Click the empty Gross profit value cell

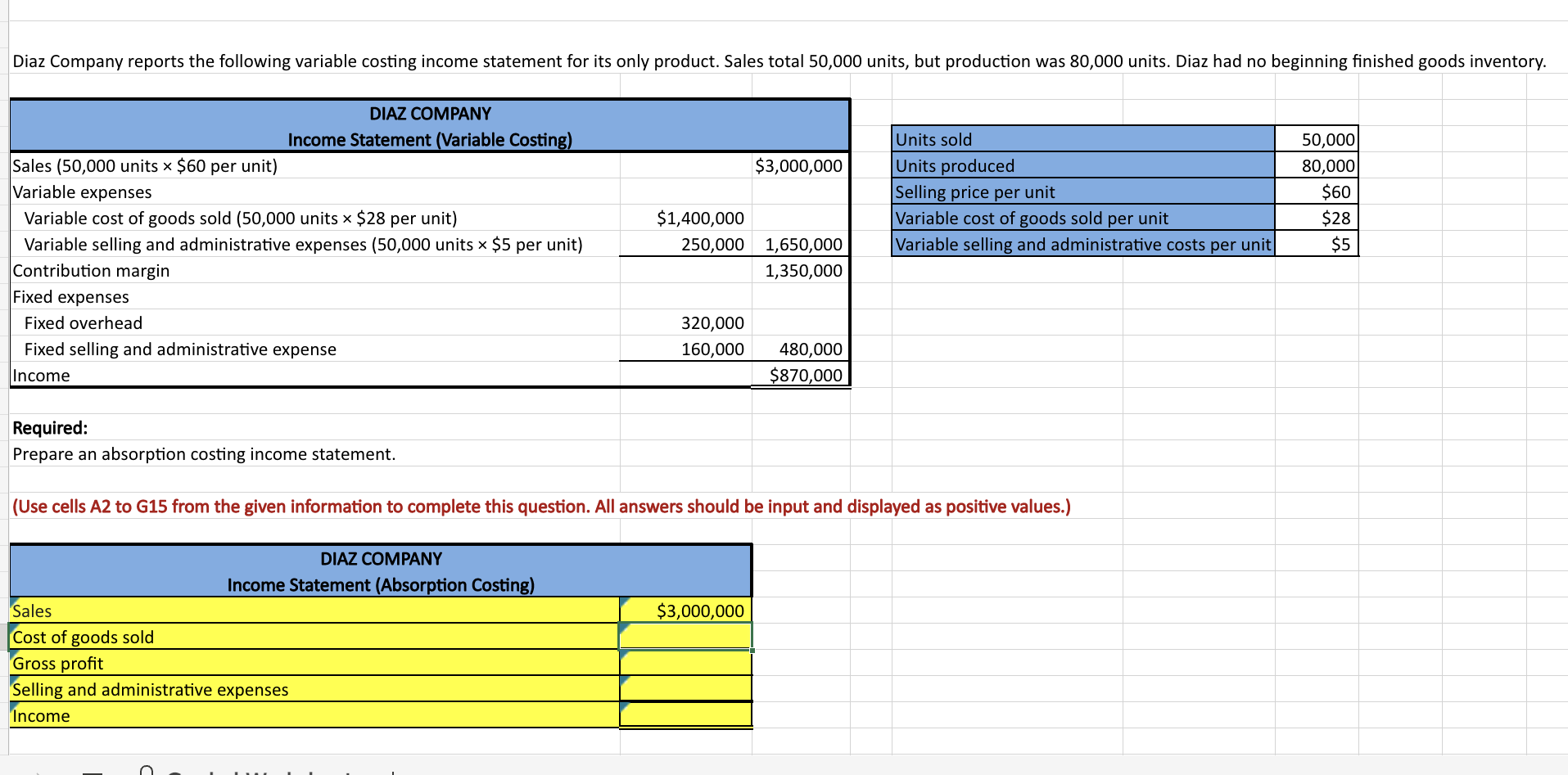[686, 664]
